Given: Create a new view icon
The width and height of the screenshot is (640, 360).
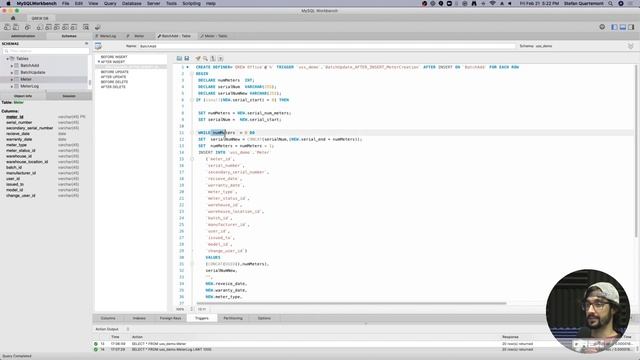Looking at the screenshot, I should 57,27.
